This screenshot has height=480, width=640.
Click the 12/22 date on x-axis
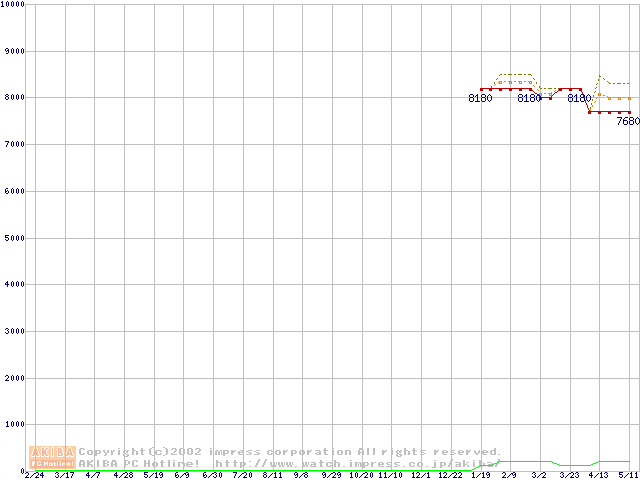pos(450,475)
